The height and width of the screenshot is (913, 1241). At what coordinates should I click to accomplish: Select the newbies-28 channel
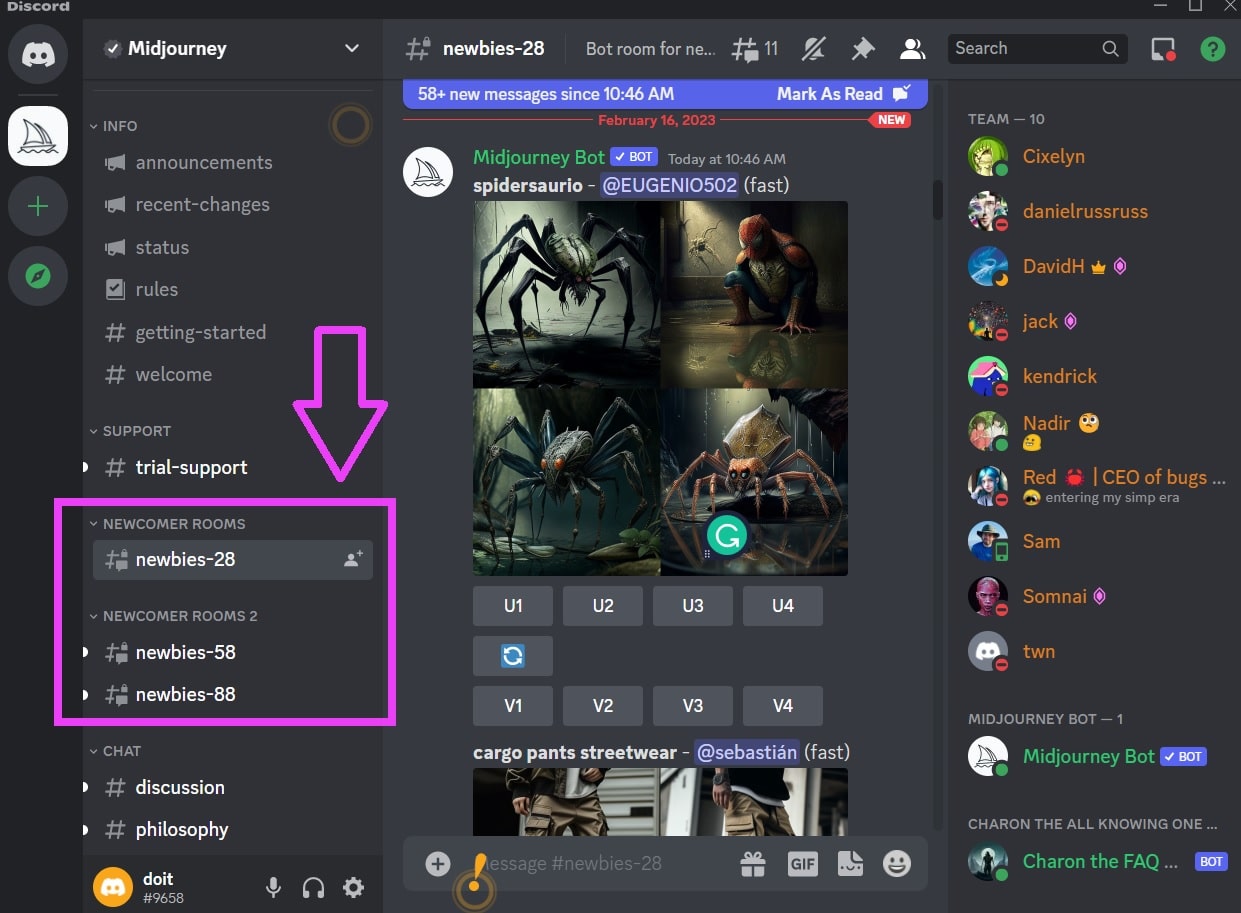233,560
